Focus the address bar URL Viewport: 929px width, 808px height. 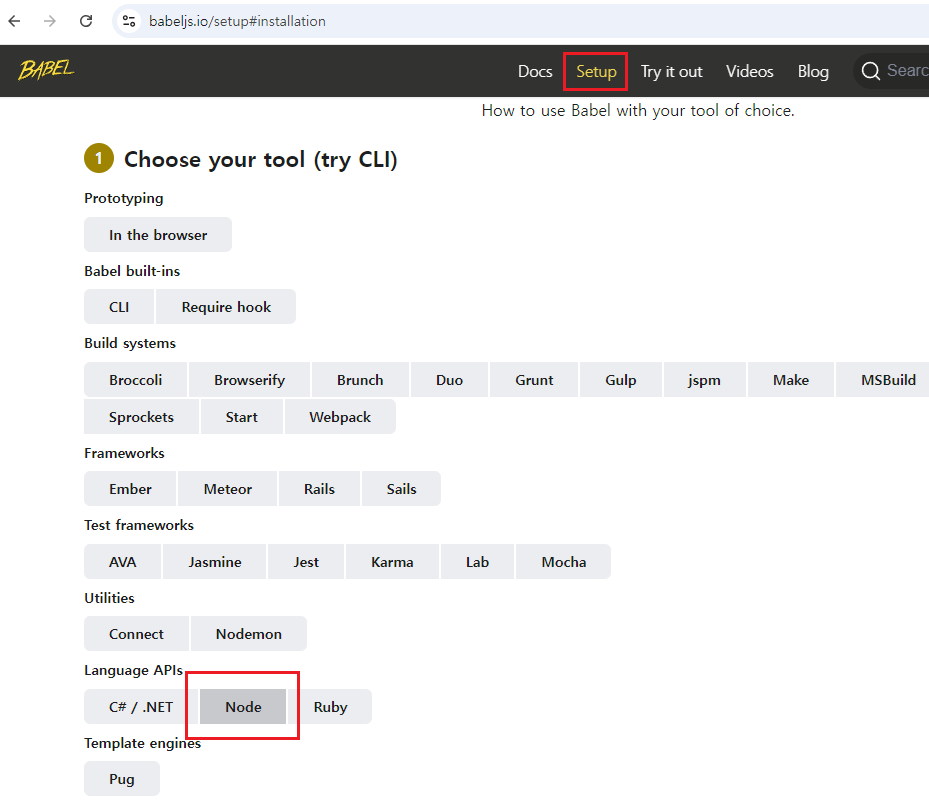237,21
